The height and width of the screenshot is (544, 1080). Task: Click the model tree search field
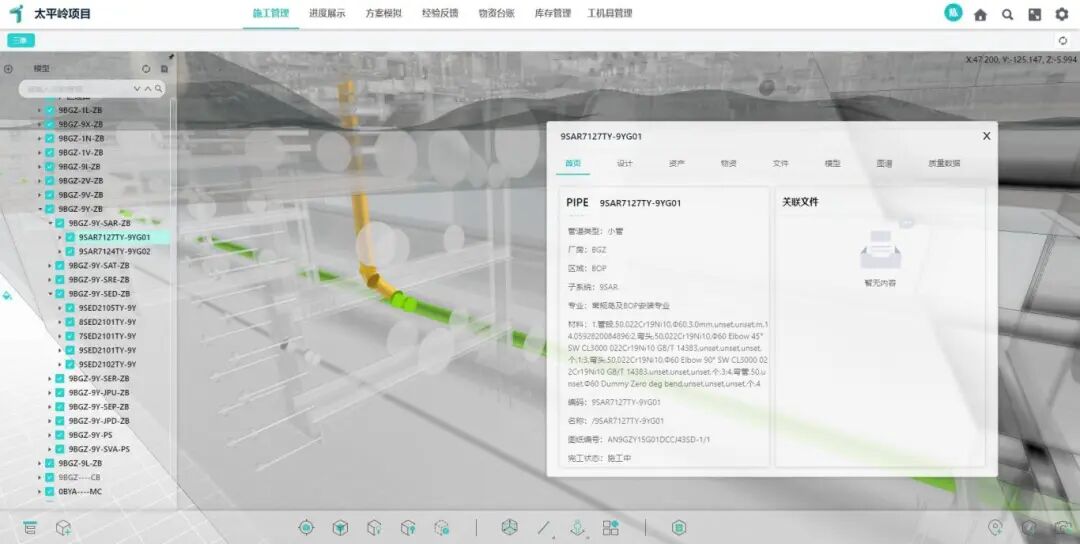pos(82,89)
